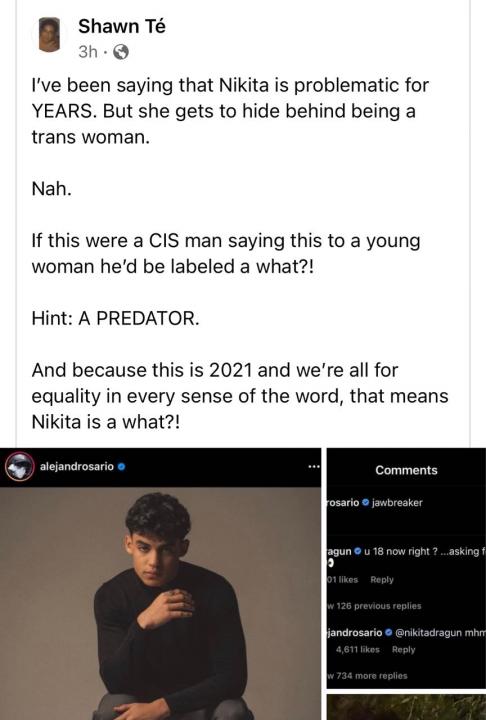The image size is (486, 720).
Task: Open Shawn Té's profile picture
Action: (x=49, y=35)
